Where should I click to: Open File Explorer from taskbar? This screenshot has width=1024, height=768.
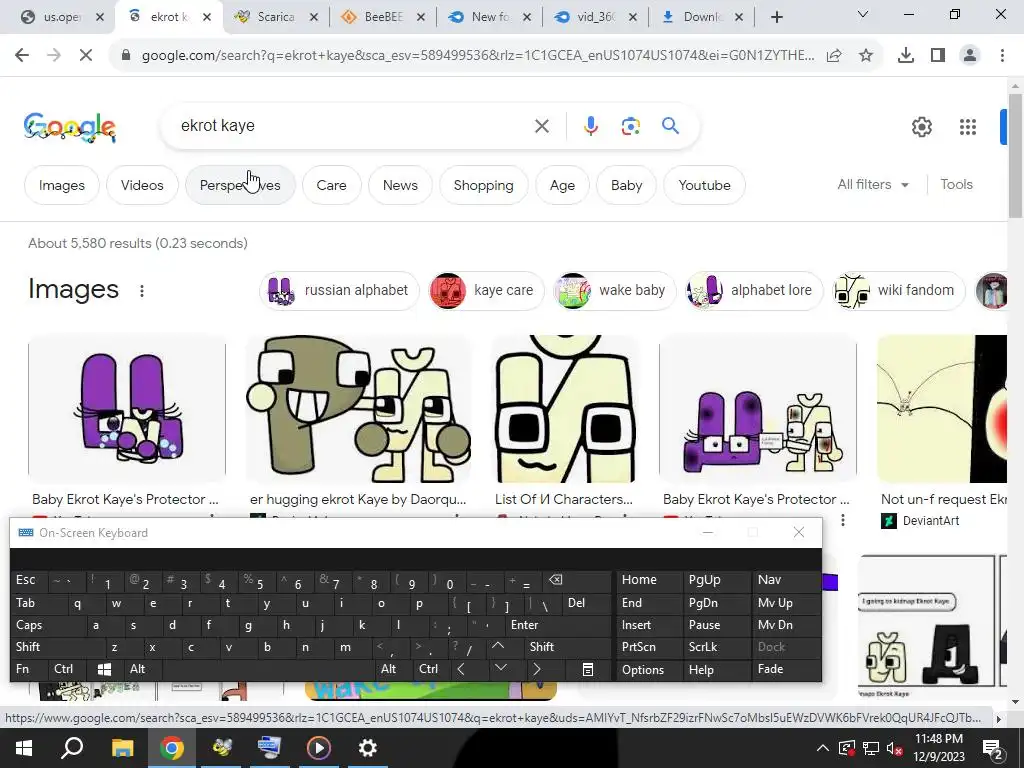122,748
